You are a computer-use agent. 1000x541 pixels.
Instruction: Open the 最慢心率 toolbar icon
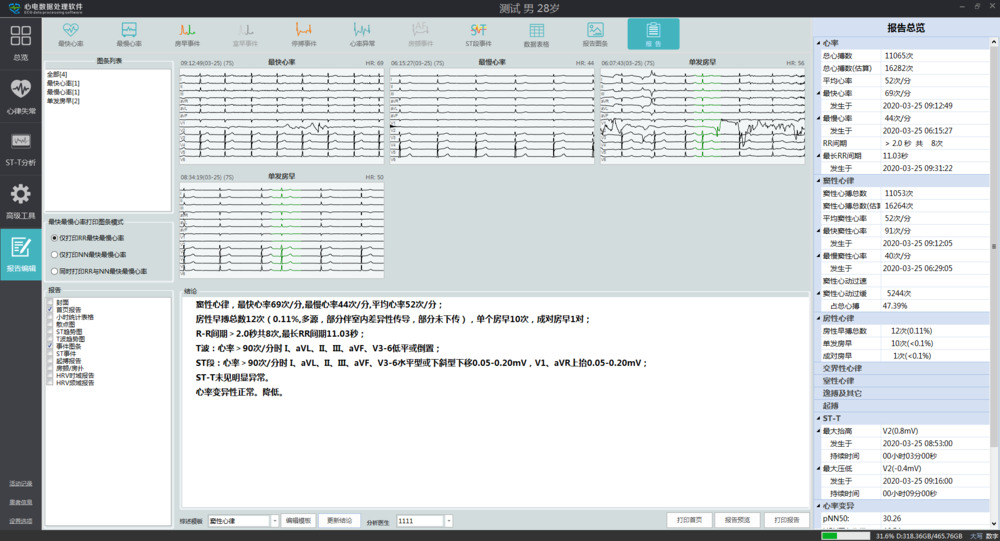point(129,34)
